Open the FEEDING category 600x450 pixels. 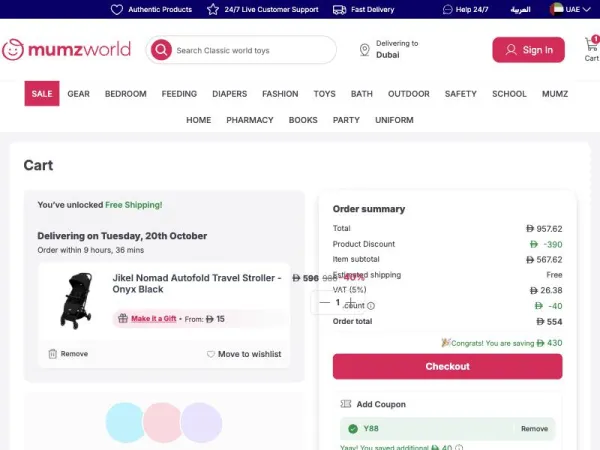click(179, 94)
